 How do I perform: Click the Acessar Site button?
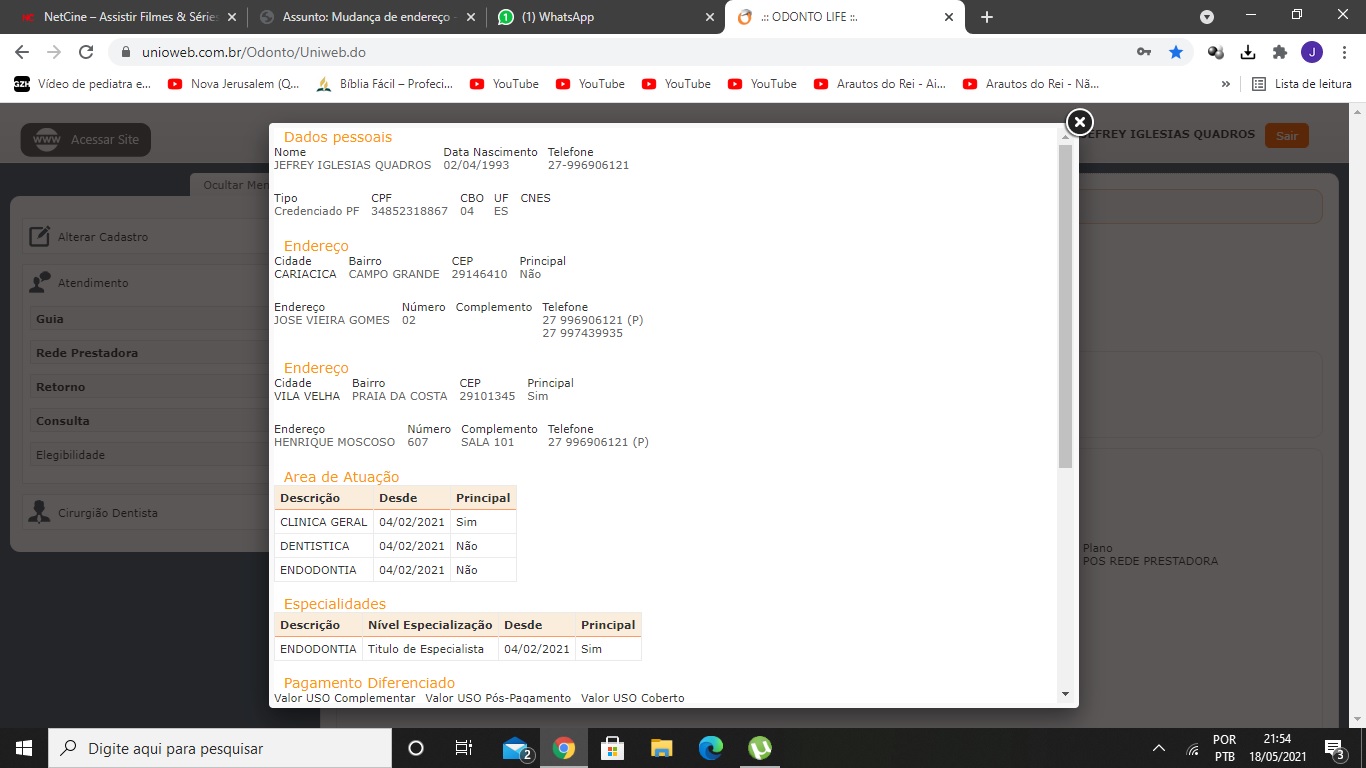[86, 140]
